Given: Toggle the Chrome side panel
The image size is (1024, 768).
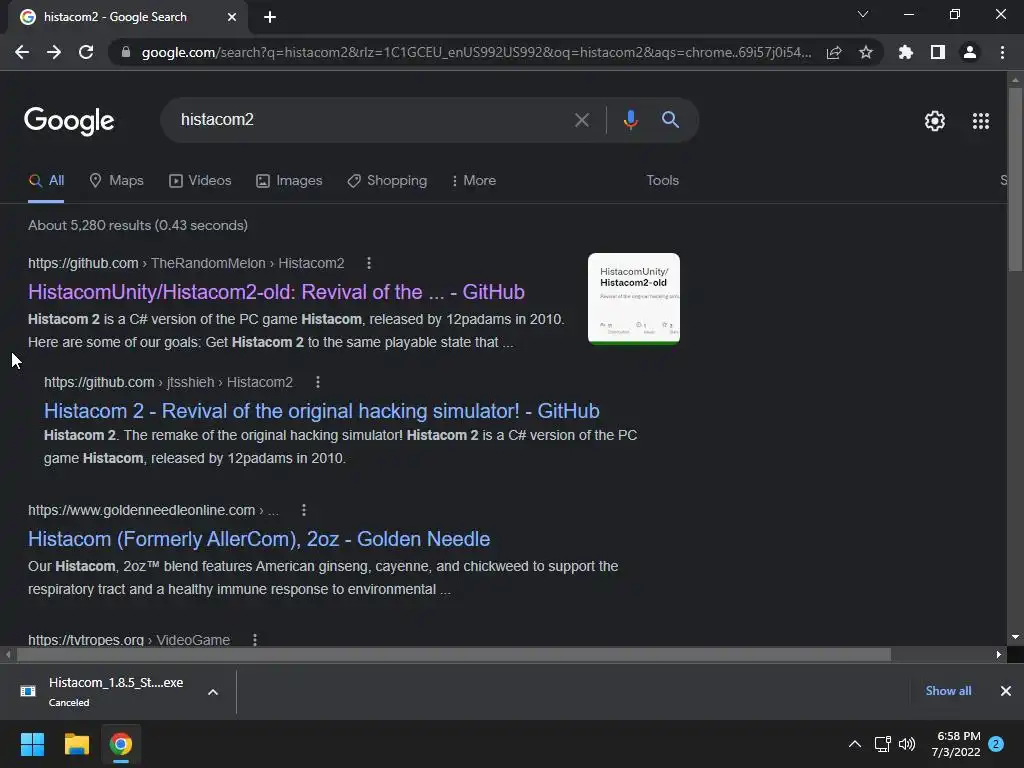Looking at the screenshot, I should tap(938, 52).
